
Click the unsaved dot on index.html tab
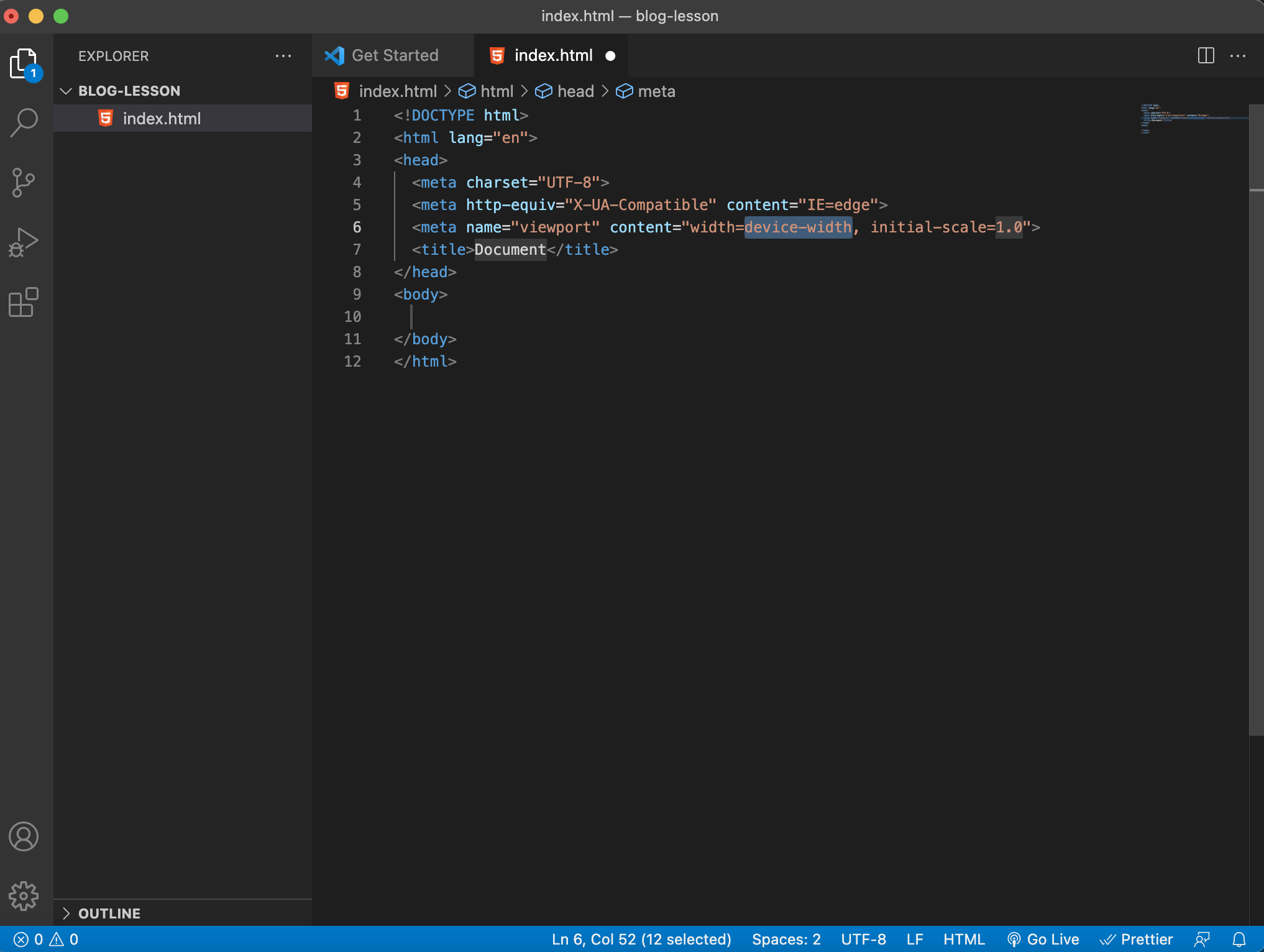(x=610, y=56)
